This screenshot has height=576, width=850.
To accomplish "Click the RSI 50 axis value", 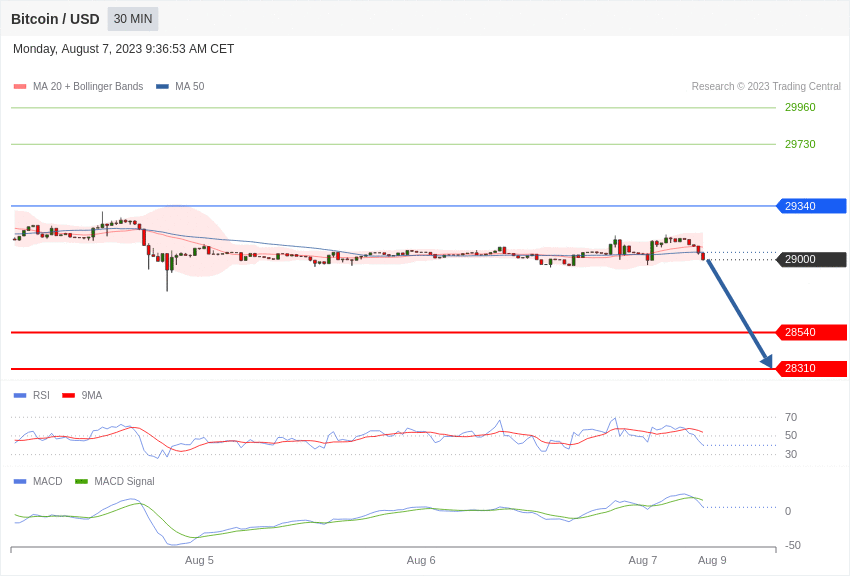I will click(791, 435).
